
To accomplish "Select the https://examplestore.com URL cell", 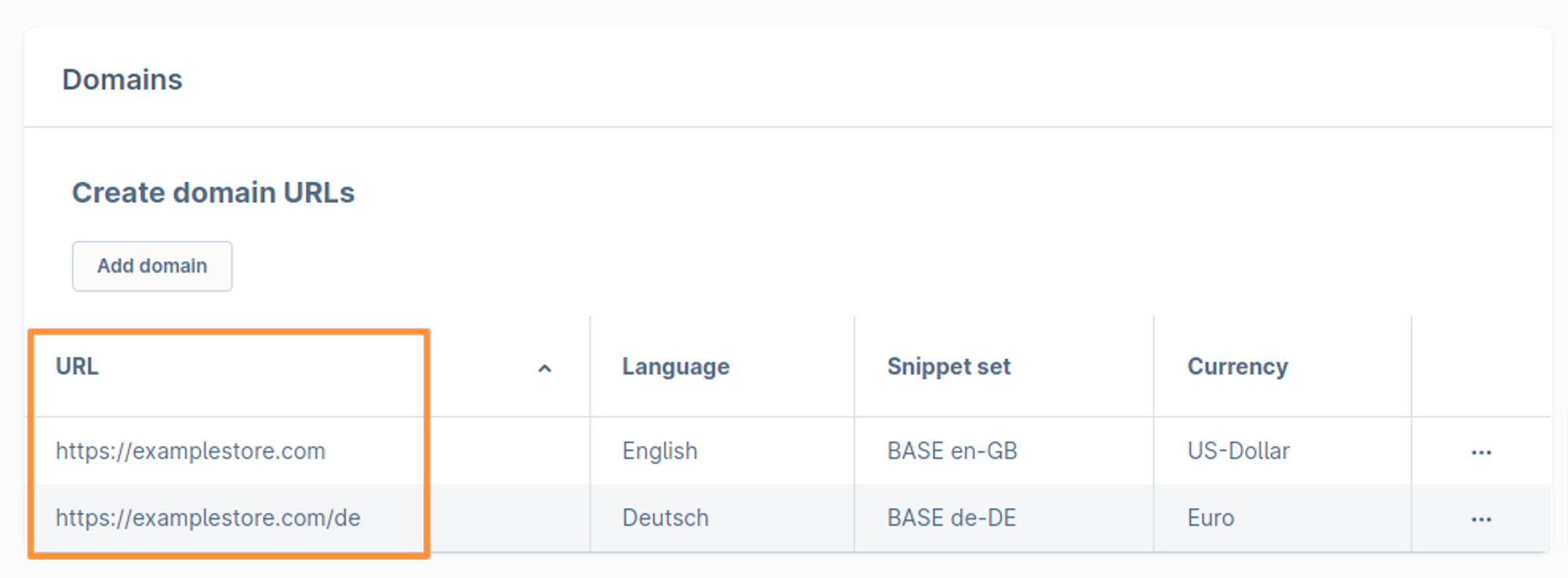I will (191, 451).
